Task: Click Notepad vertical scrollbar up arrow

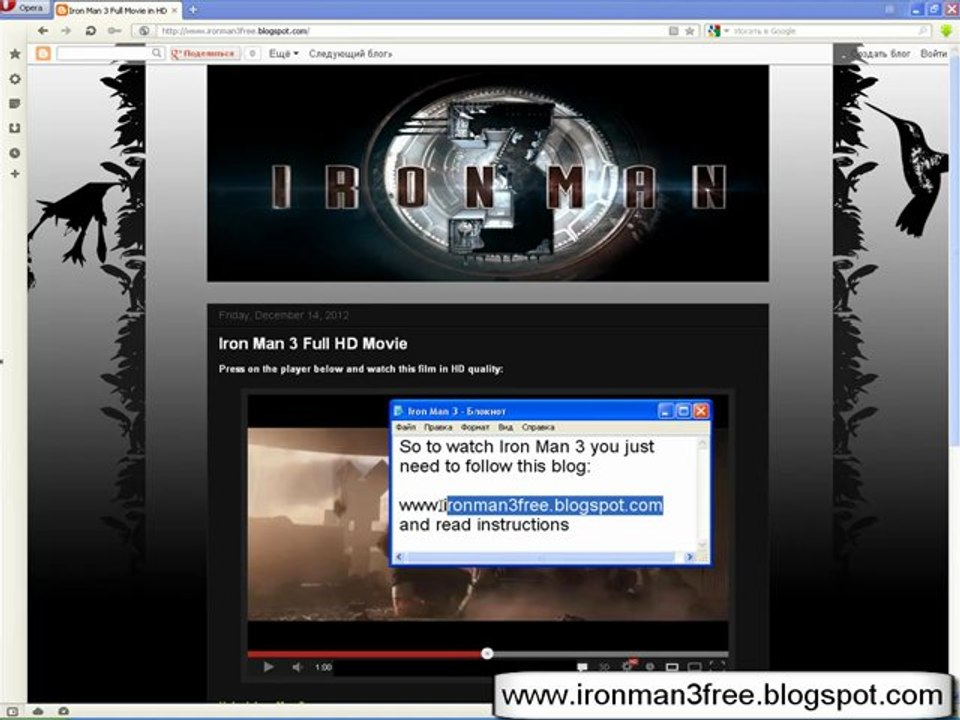Action: click(x=702, y=443)
